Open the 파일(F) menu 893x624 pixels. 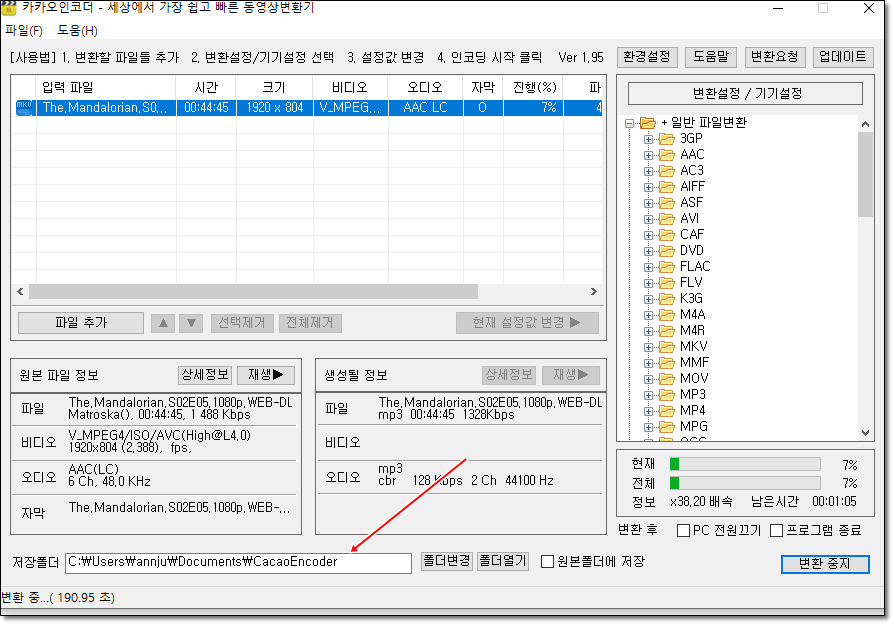[x=24, y=31]
